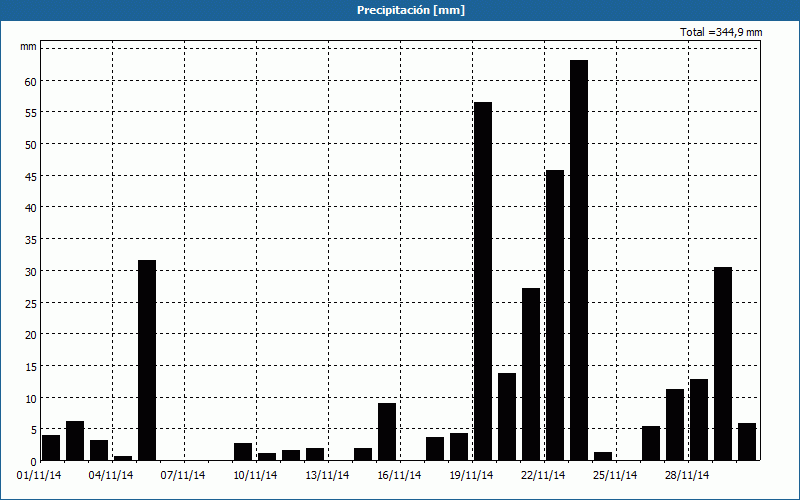Click the x-axis date label '13/11/14'
Image resolution: width=800 pixels, height=500 pixels.
point(327,476)
